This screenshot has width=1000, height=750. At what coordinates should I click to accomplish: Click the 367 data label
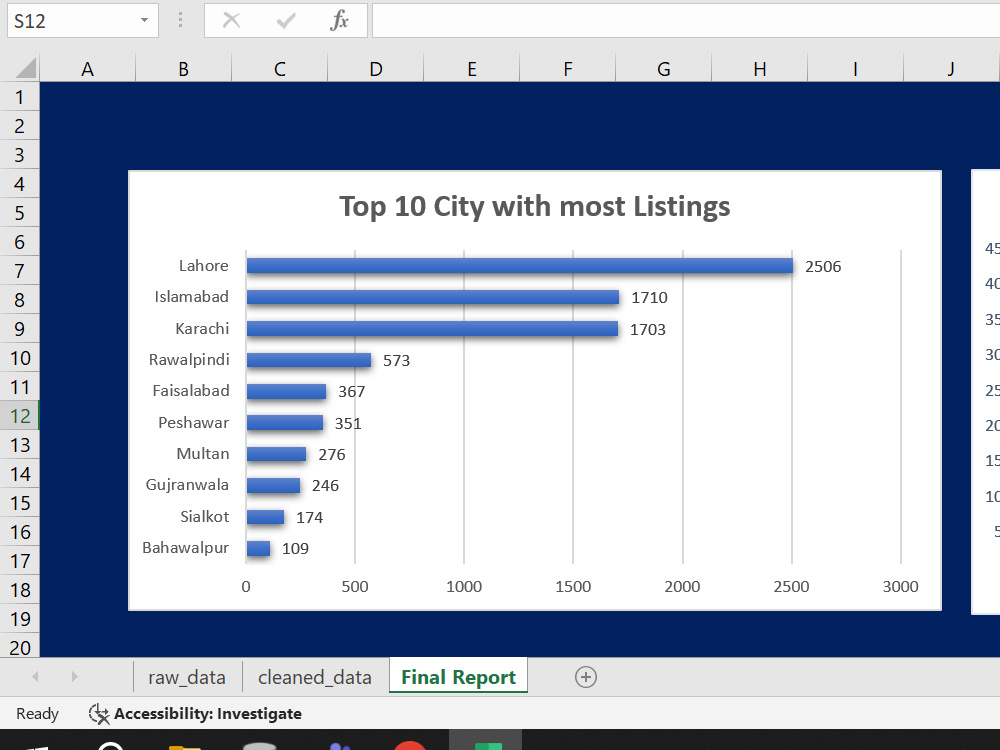351,392
